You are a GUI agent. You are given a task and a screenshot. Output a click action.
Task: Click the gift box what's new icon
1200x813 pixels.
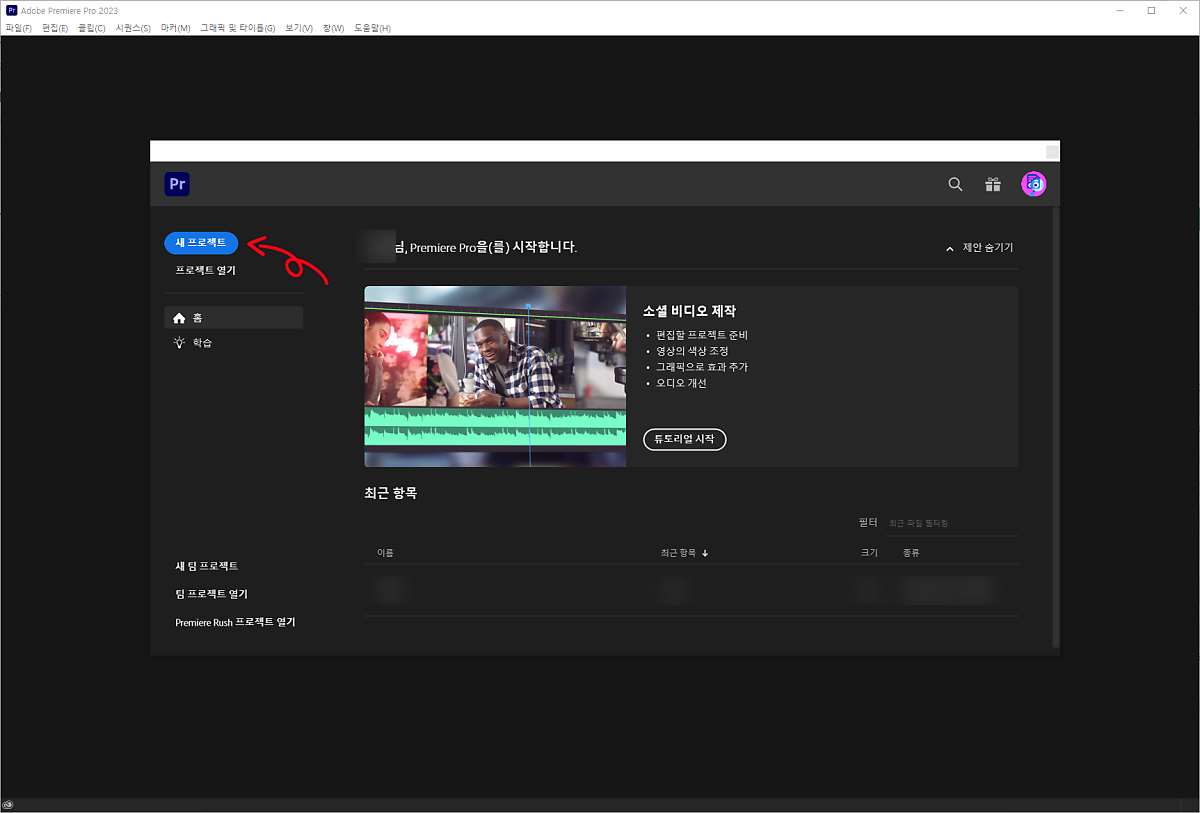coord(993,184)
